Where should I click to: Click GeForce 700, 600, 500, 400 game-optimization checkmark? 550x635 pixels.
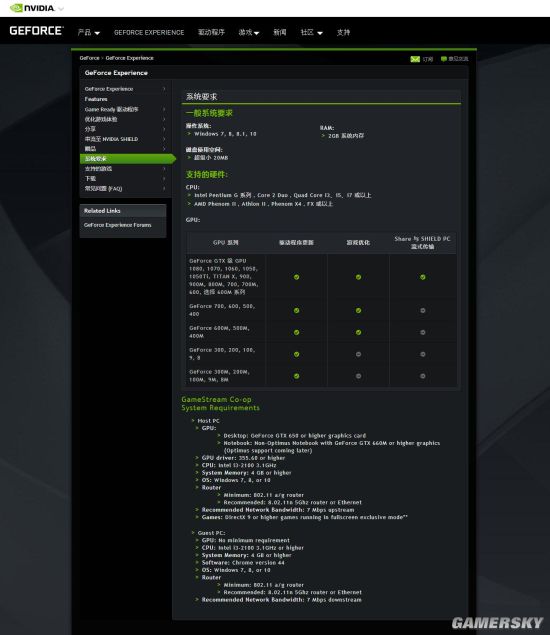point(358,310)
